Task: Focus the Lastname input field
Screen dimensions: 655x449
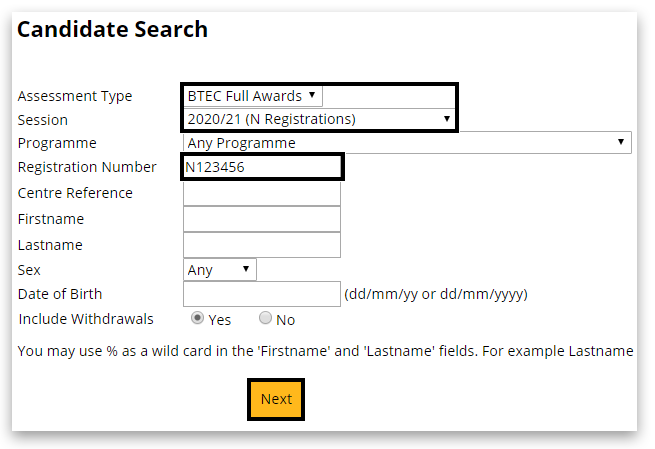Action: click(262, 245)
